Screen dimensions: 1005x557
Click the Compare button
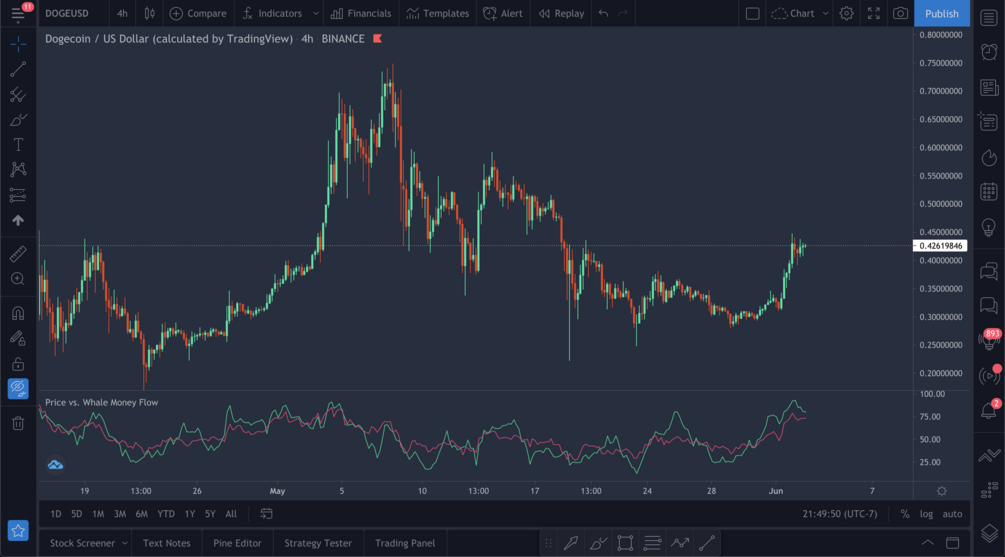pyautogui.click(x=198, y=13)
